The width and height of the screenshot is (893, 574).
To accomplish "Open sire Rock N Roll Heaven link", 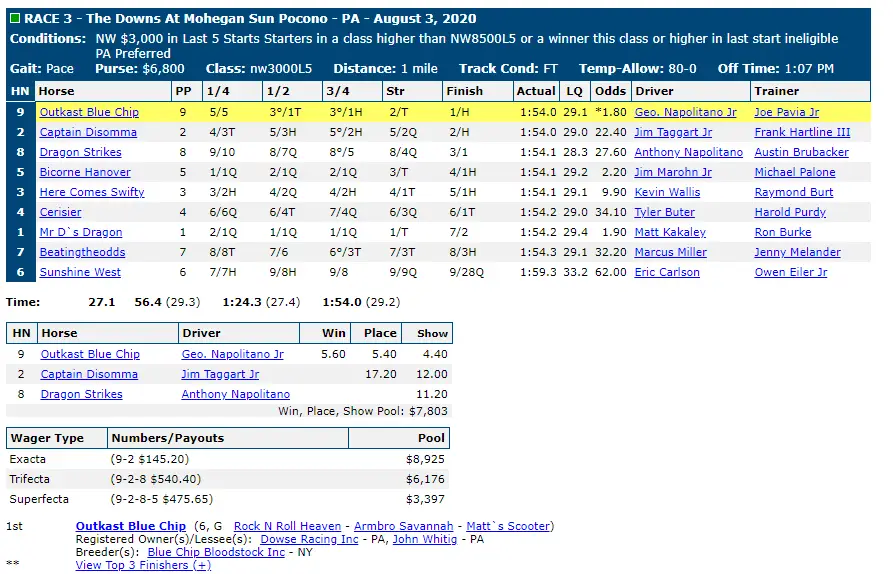I will point(288,526).
